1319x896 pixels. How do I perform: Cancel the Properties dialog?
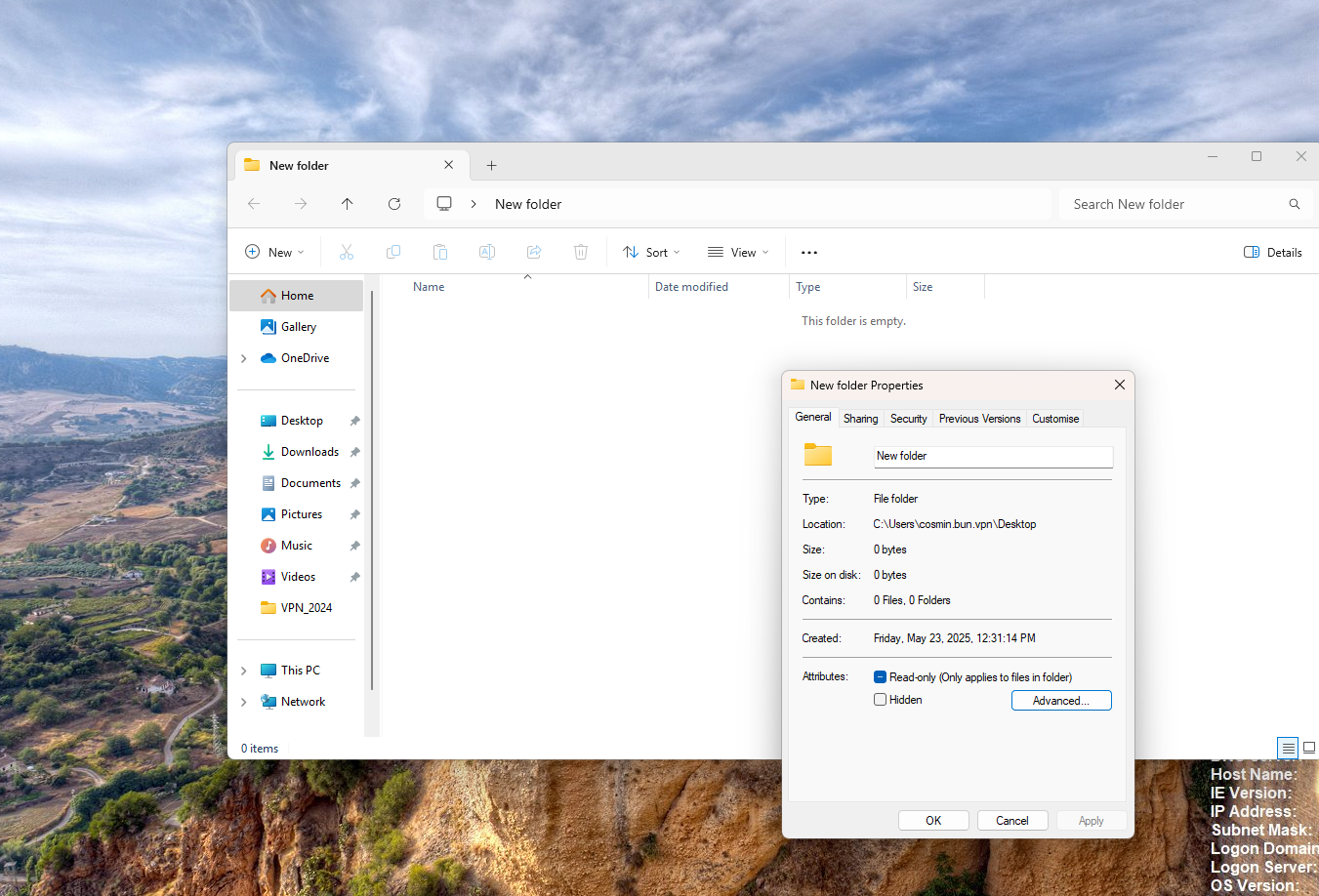tap(1012, 821)
